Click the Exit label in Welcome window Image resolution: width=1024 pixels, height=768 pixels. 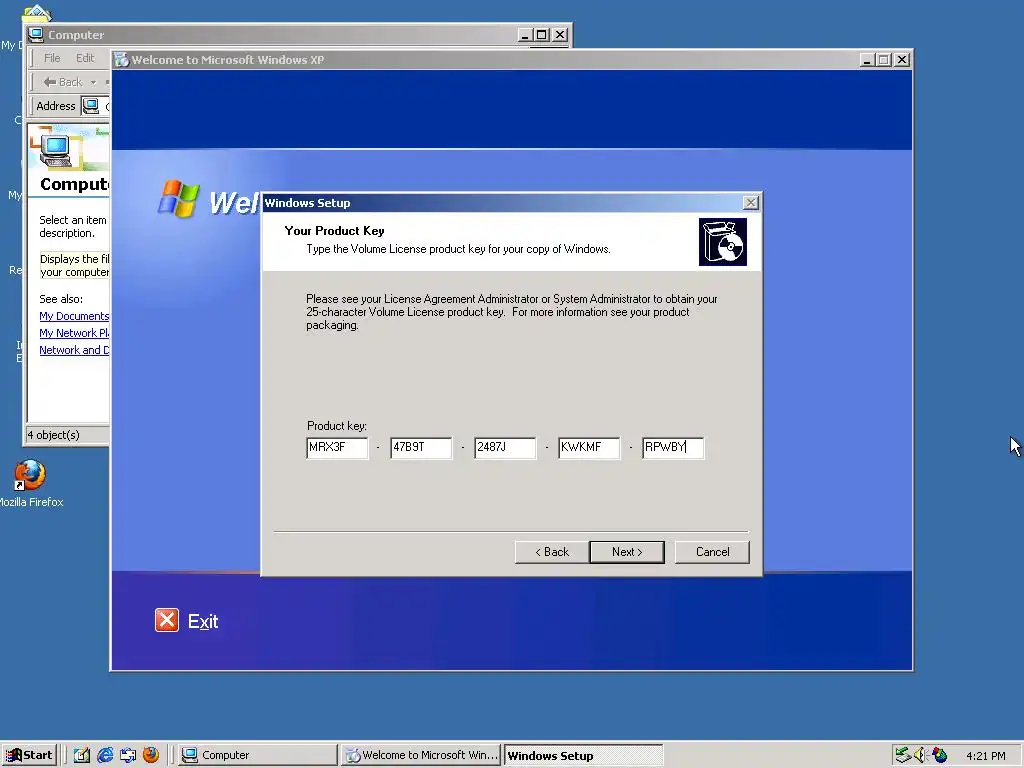coord(203,621)
